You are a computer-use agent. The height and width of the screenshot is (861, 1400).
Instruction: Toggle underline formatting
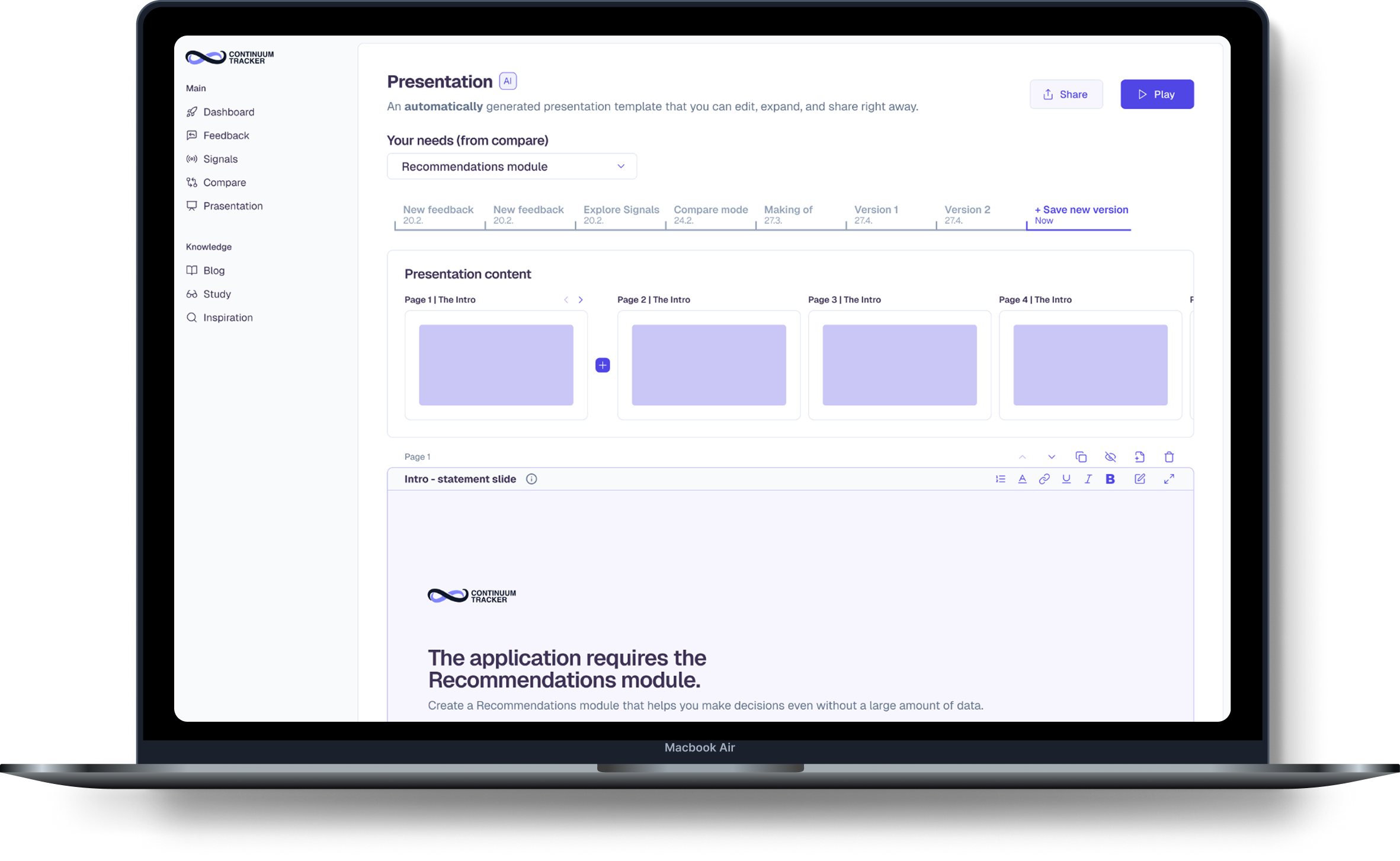tap(1066, 479)
